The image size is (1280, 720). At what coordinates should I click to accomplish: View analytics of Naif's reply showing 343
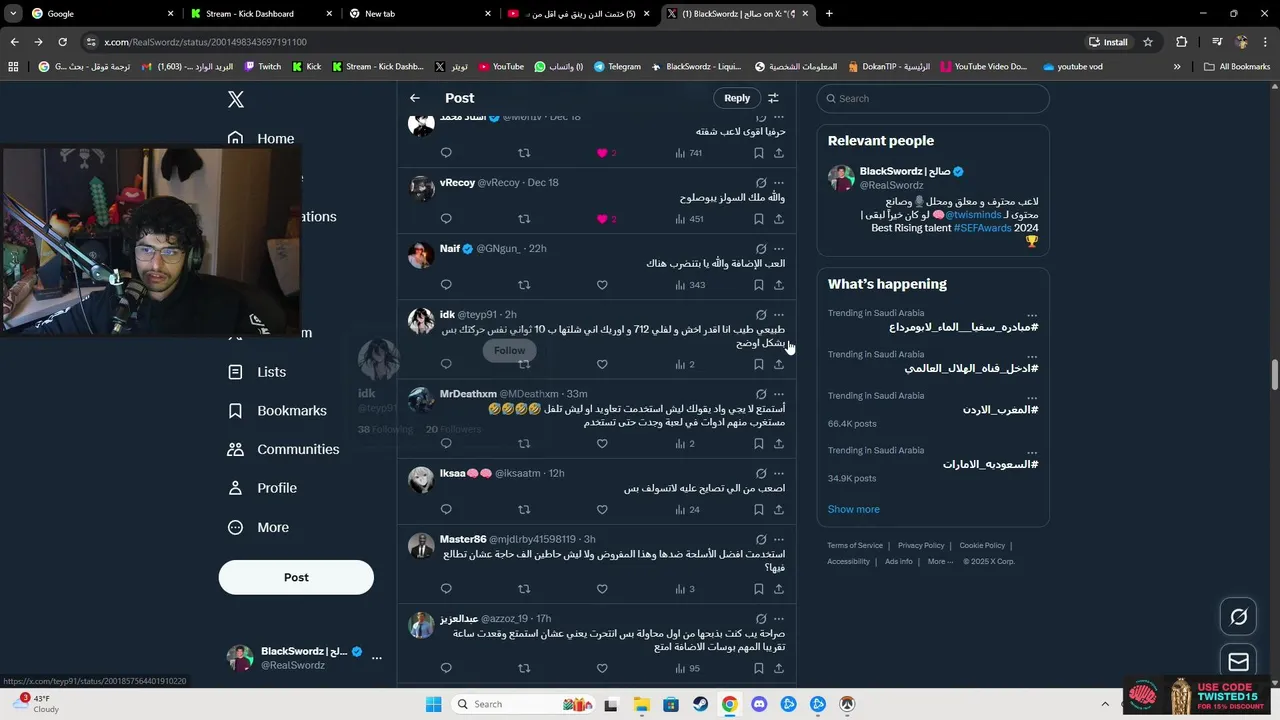click(690, 285)
